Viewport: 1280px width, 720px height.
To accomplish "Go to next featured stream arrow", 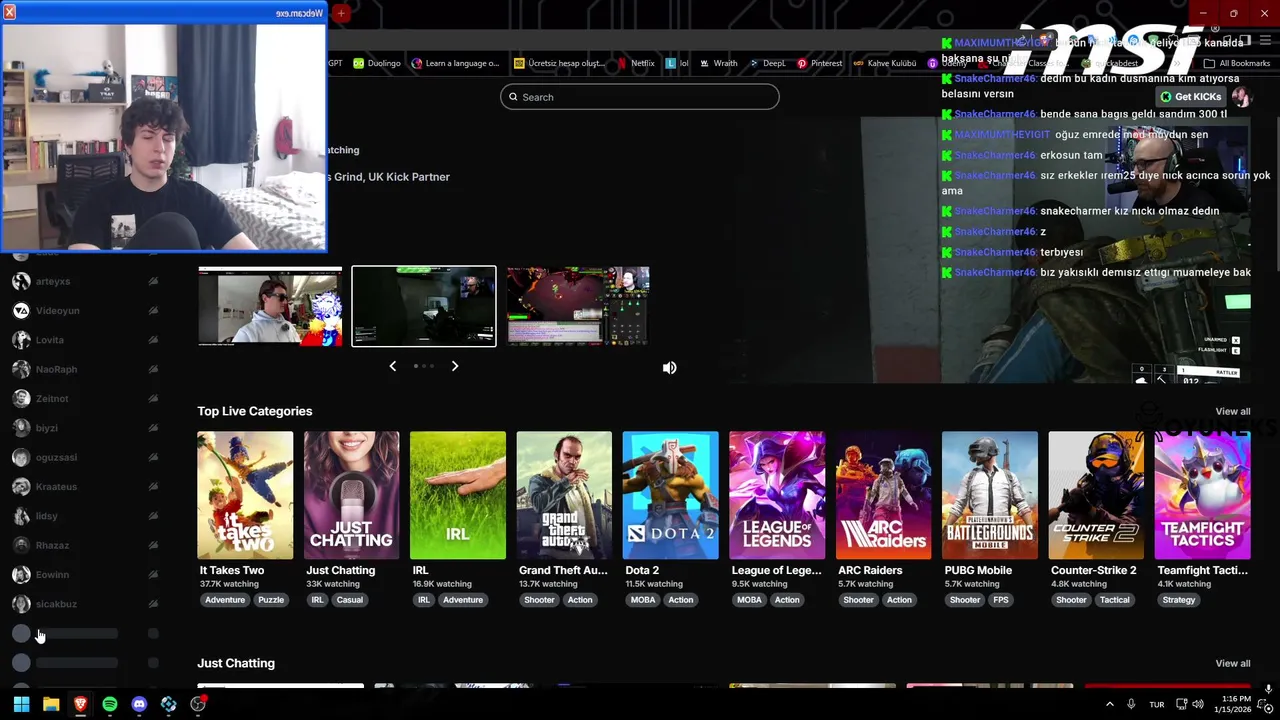I will click(x=455, y=366).
